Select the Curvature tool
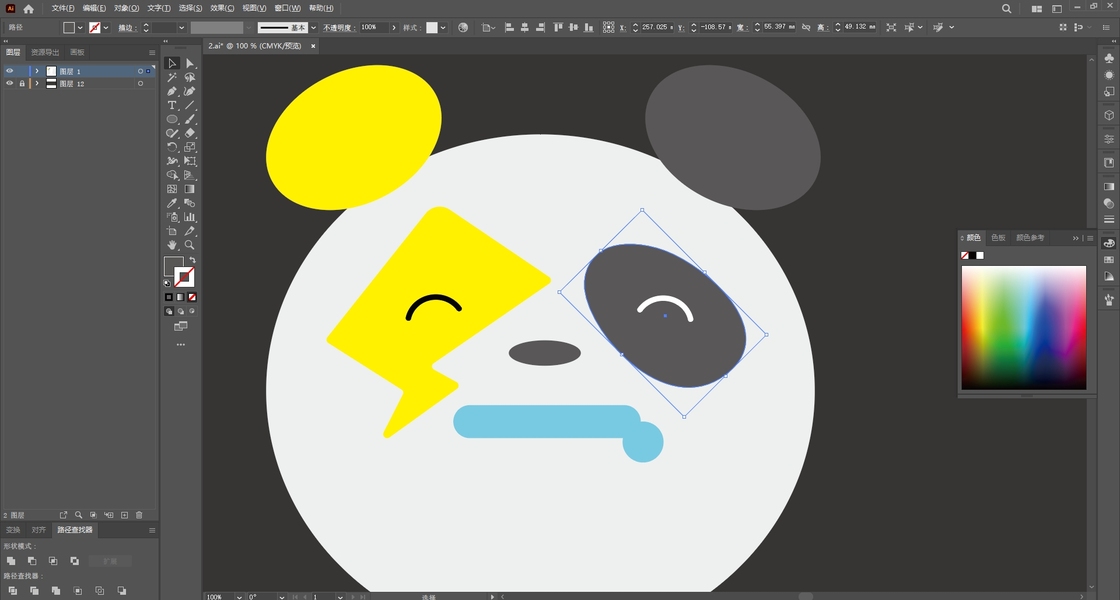 click(x=189, y=91)
